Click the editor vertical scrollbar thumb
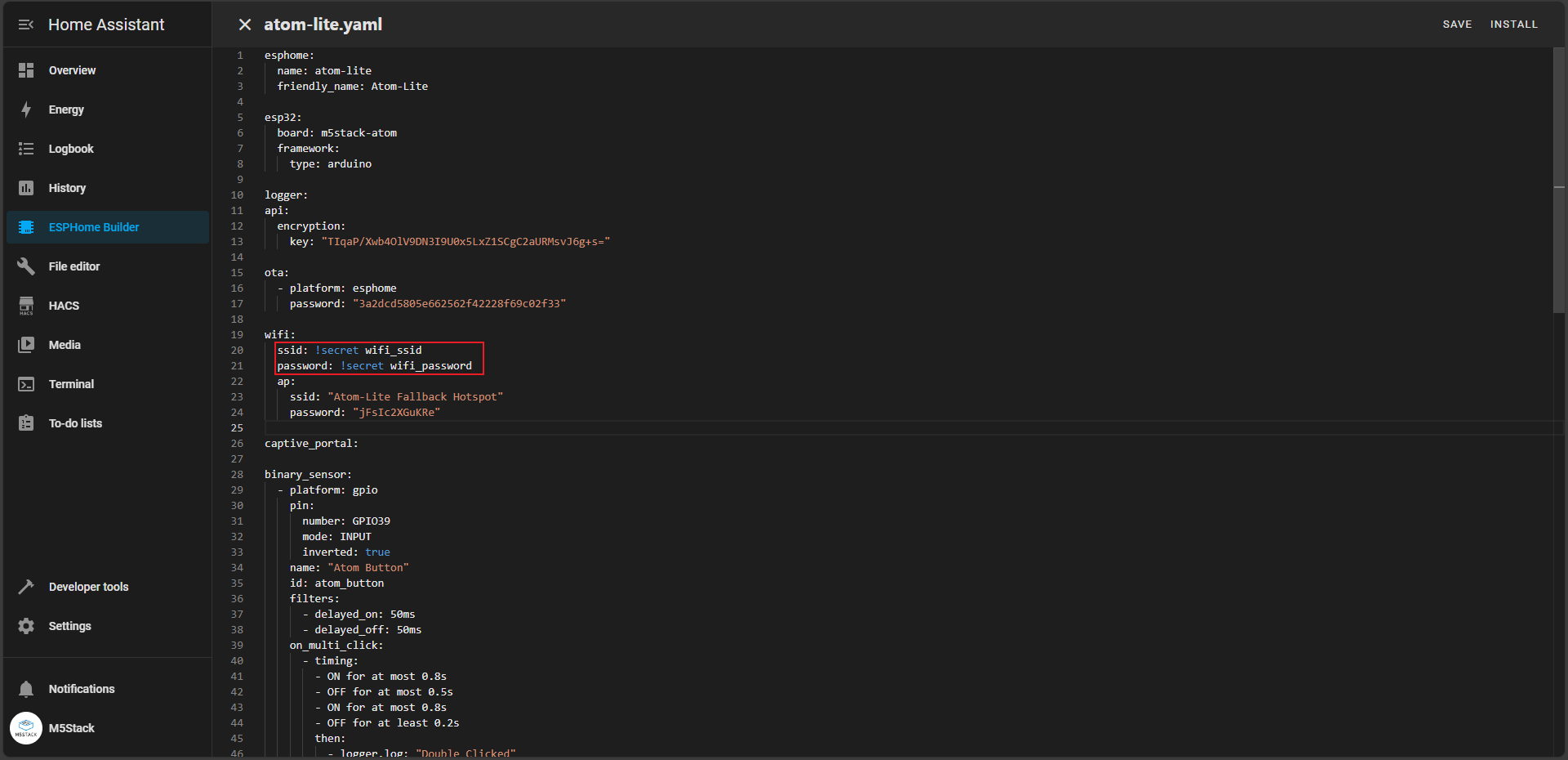1568x760 pixels. [1559, 180]
